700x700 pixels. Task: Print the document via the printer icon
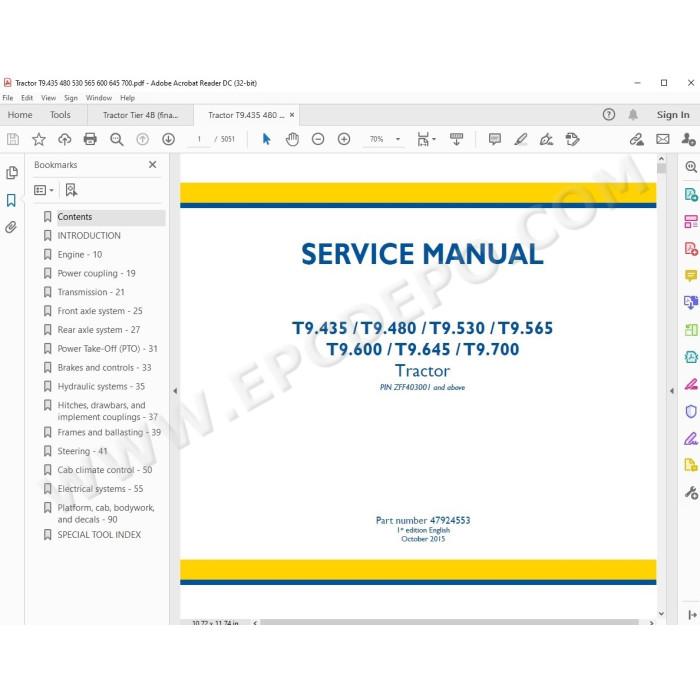pos(90,139)
